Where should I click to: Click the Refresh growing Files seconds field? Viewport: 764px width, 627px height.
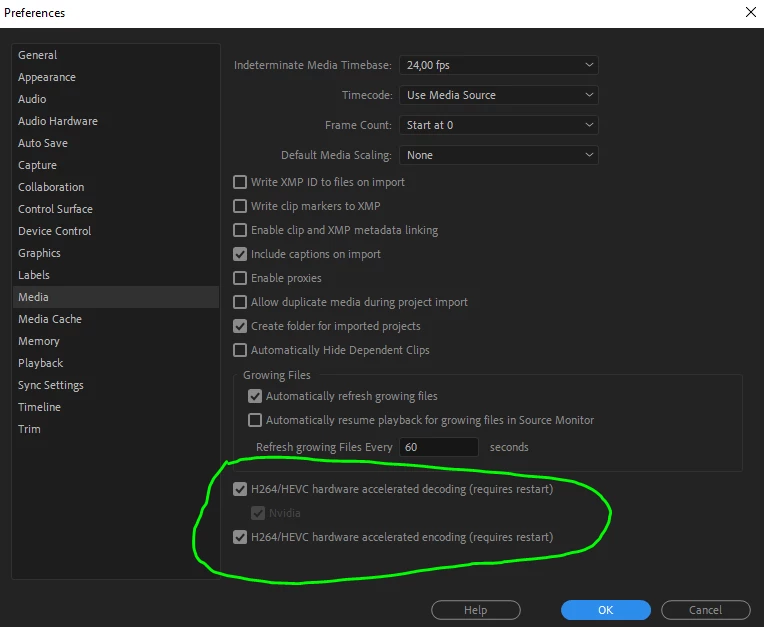coord(439,447)
